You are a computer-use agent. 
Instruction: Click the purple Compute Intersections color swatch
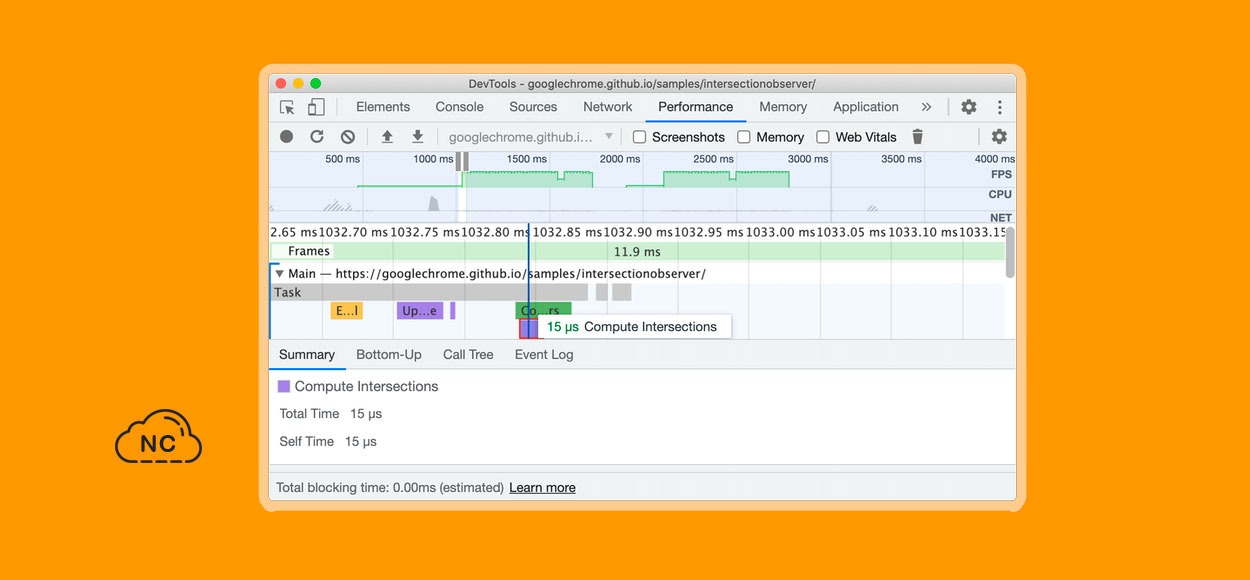click(284, 386)
